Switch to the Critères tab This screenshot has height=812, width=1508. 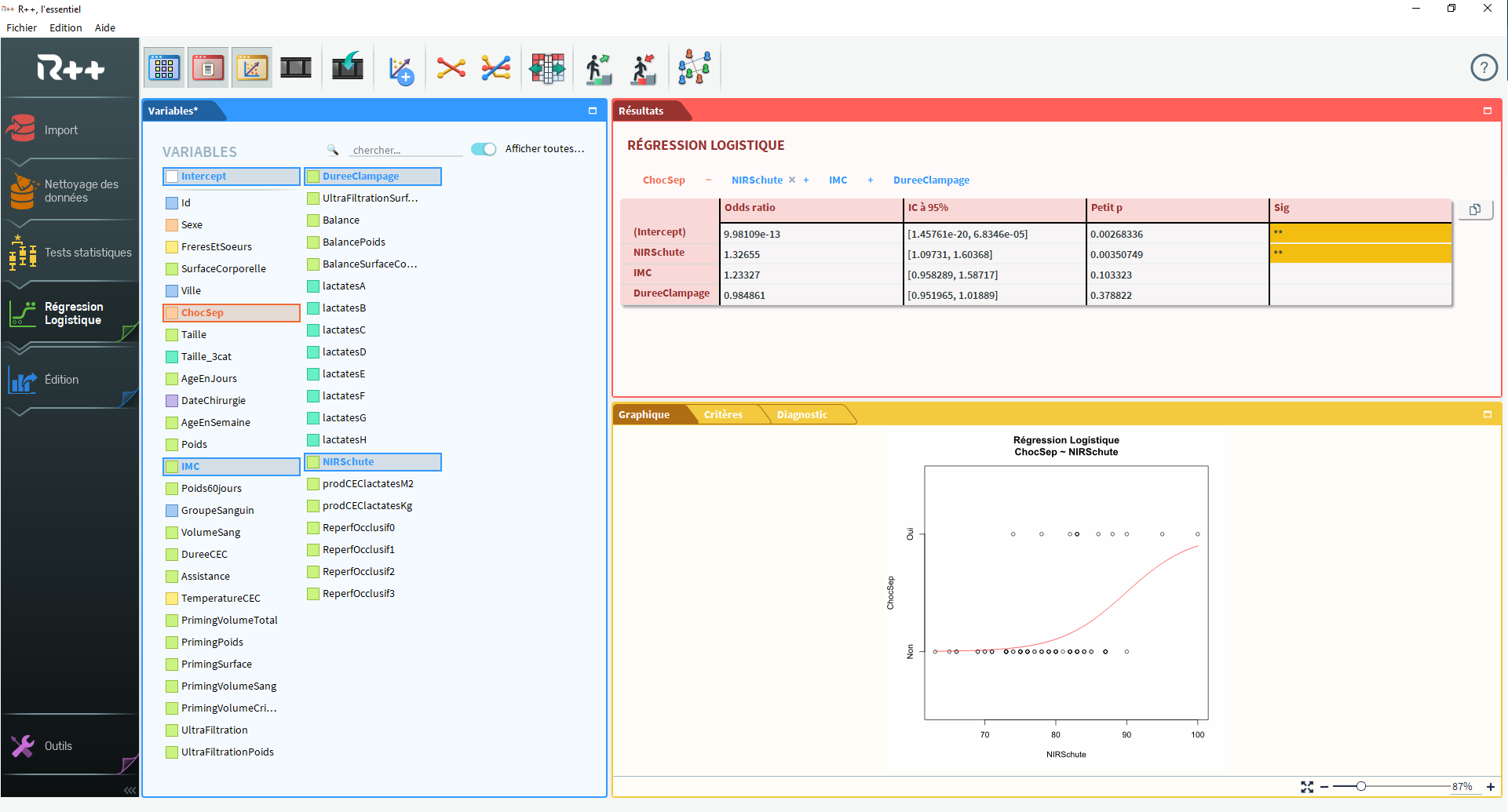pyautogui.click(x=723, y=414)
